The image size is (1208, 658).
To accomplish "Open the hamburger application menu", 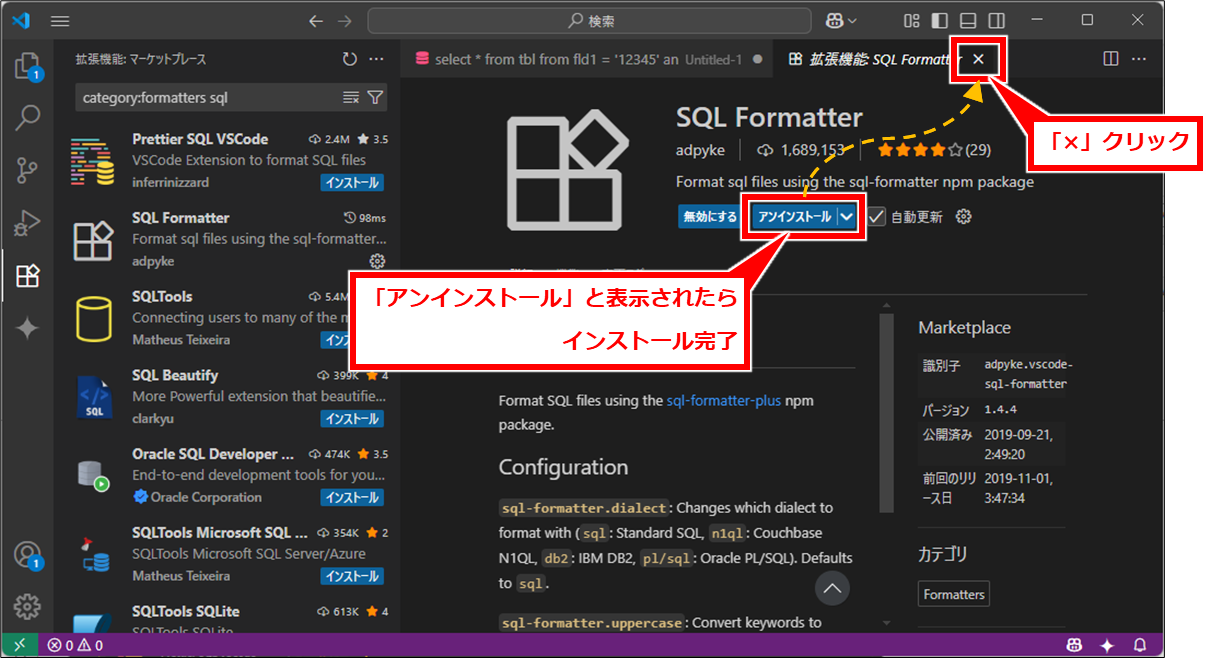I will click(x=60, y=20).
